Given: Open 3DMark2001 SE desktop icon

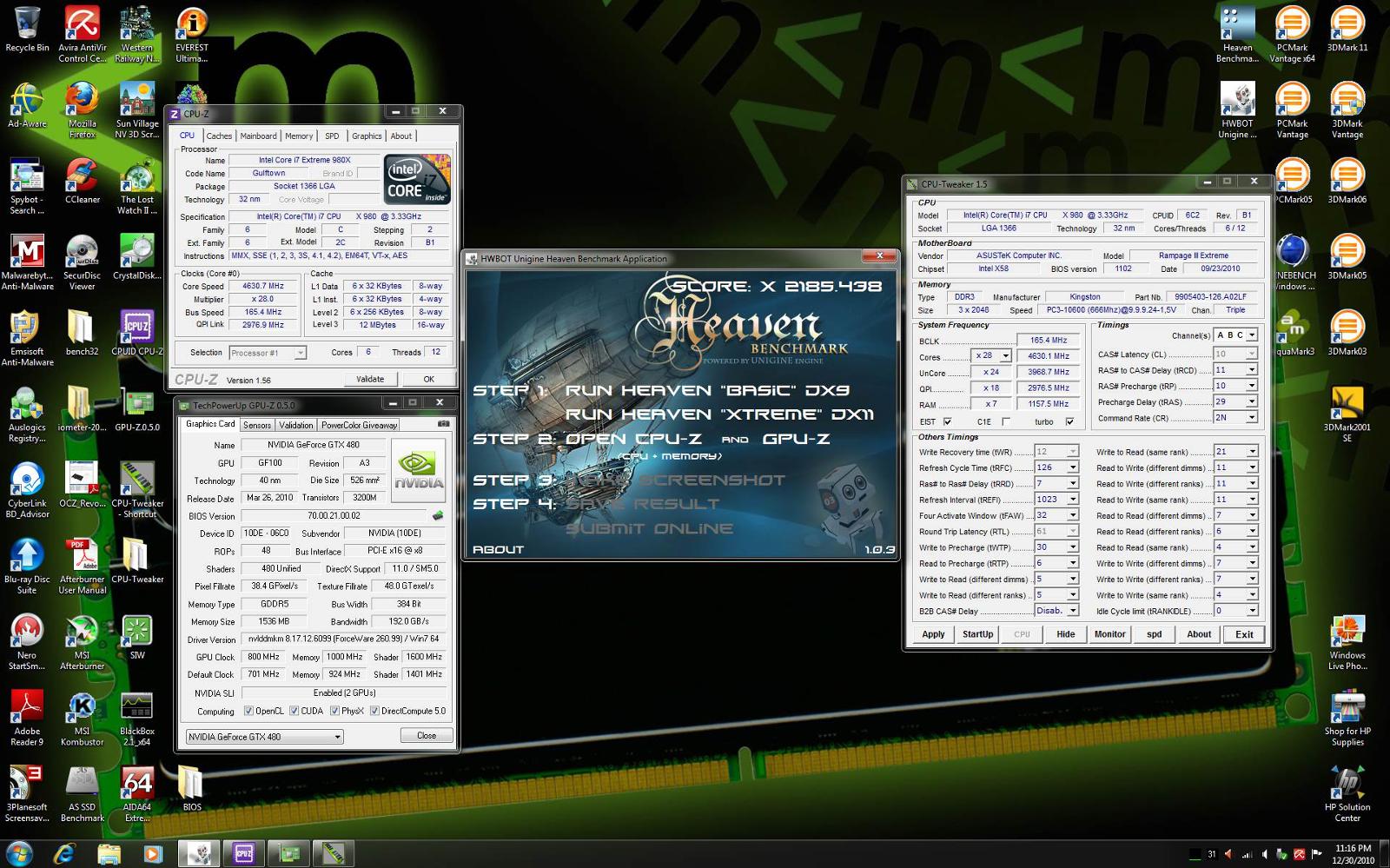Looking at the screenshot, I should click(x=1347, y=414).
